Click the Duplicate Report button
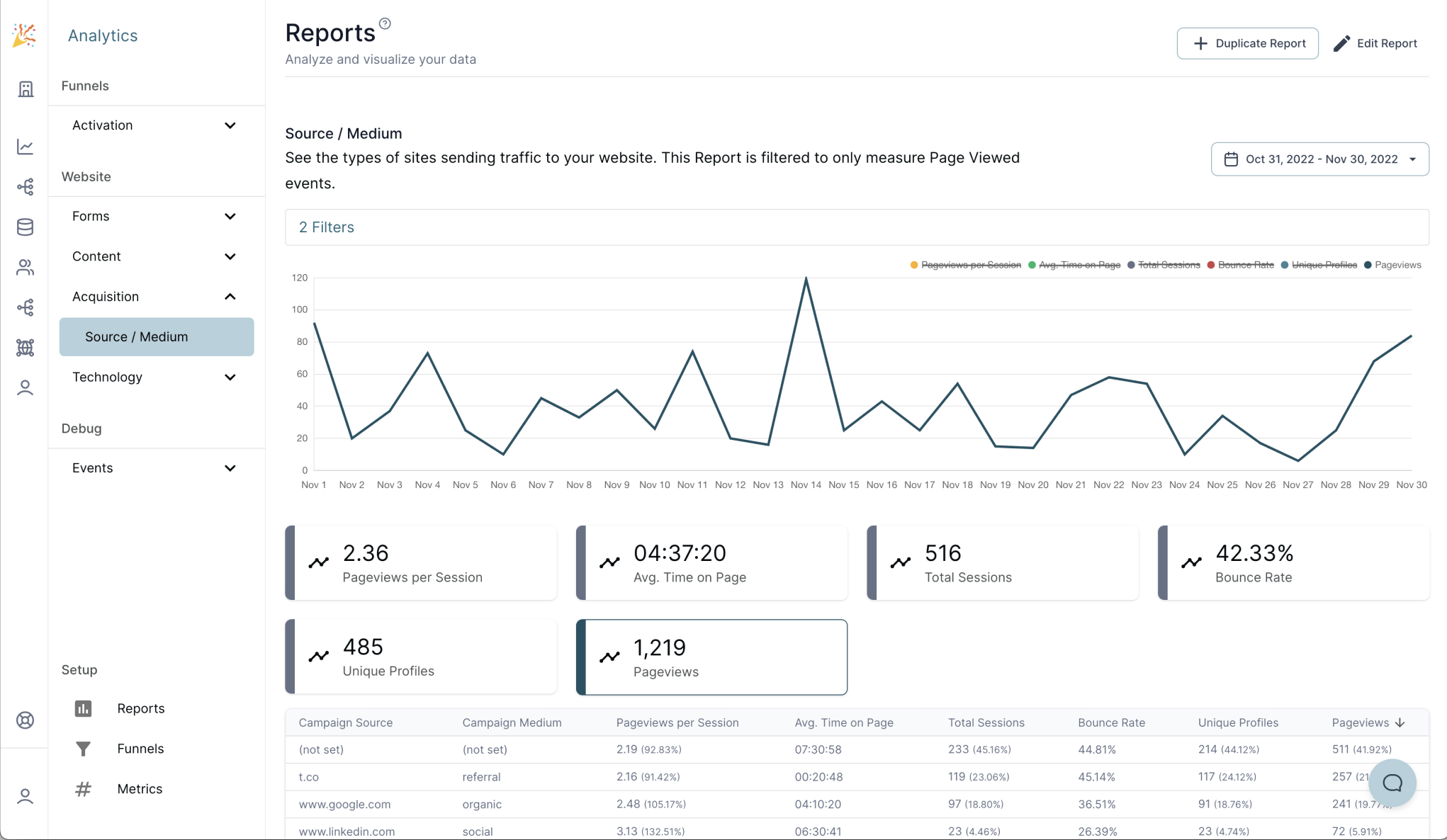Image resolution: width=1447 pixels, height=840 pixels. coord(1247,43)
